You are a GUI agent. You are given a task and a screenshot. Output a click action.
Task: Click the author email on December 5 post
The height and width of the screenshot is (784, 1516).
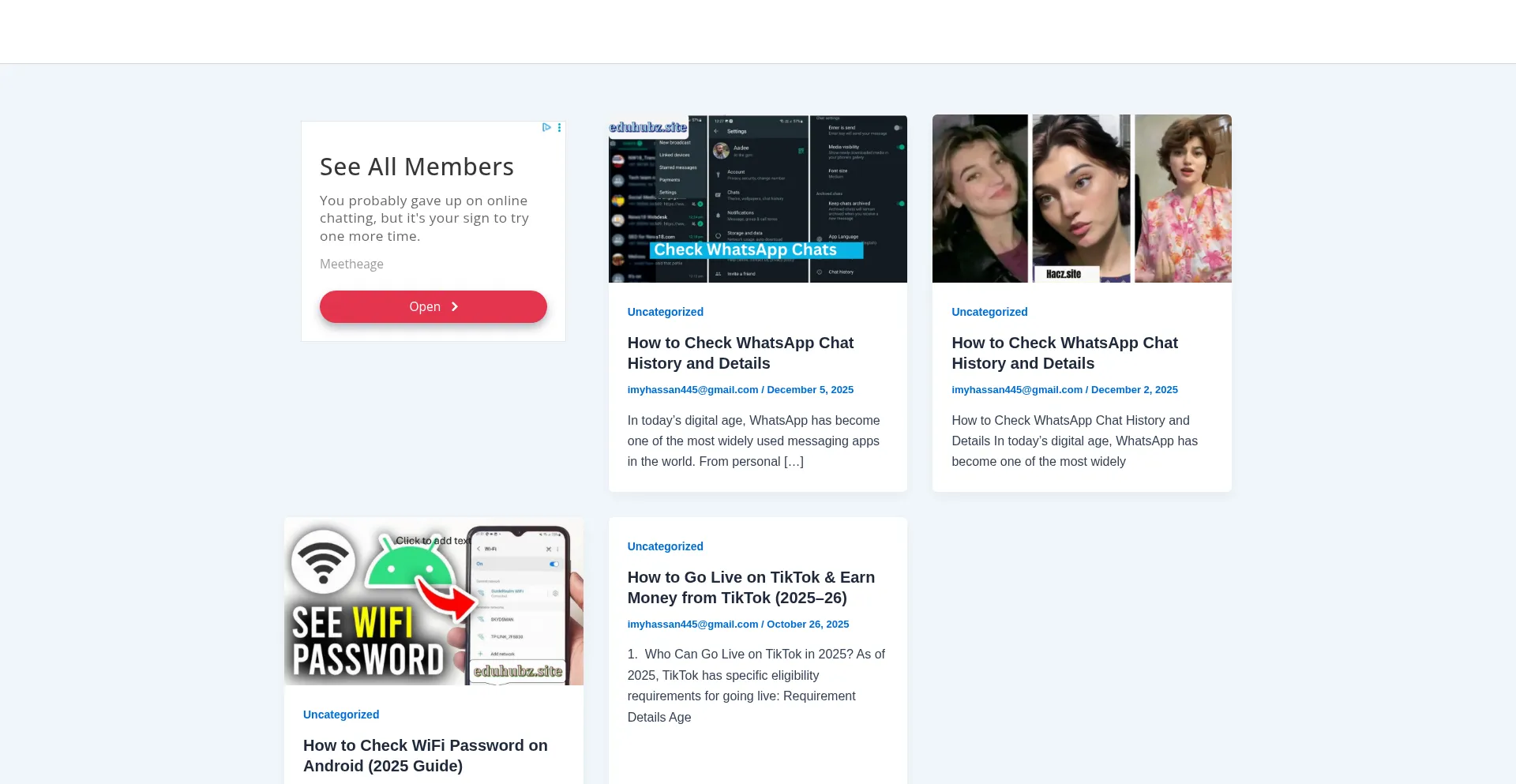coord(692,390)
